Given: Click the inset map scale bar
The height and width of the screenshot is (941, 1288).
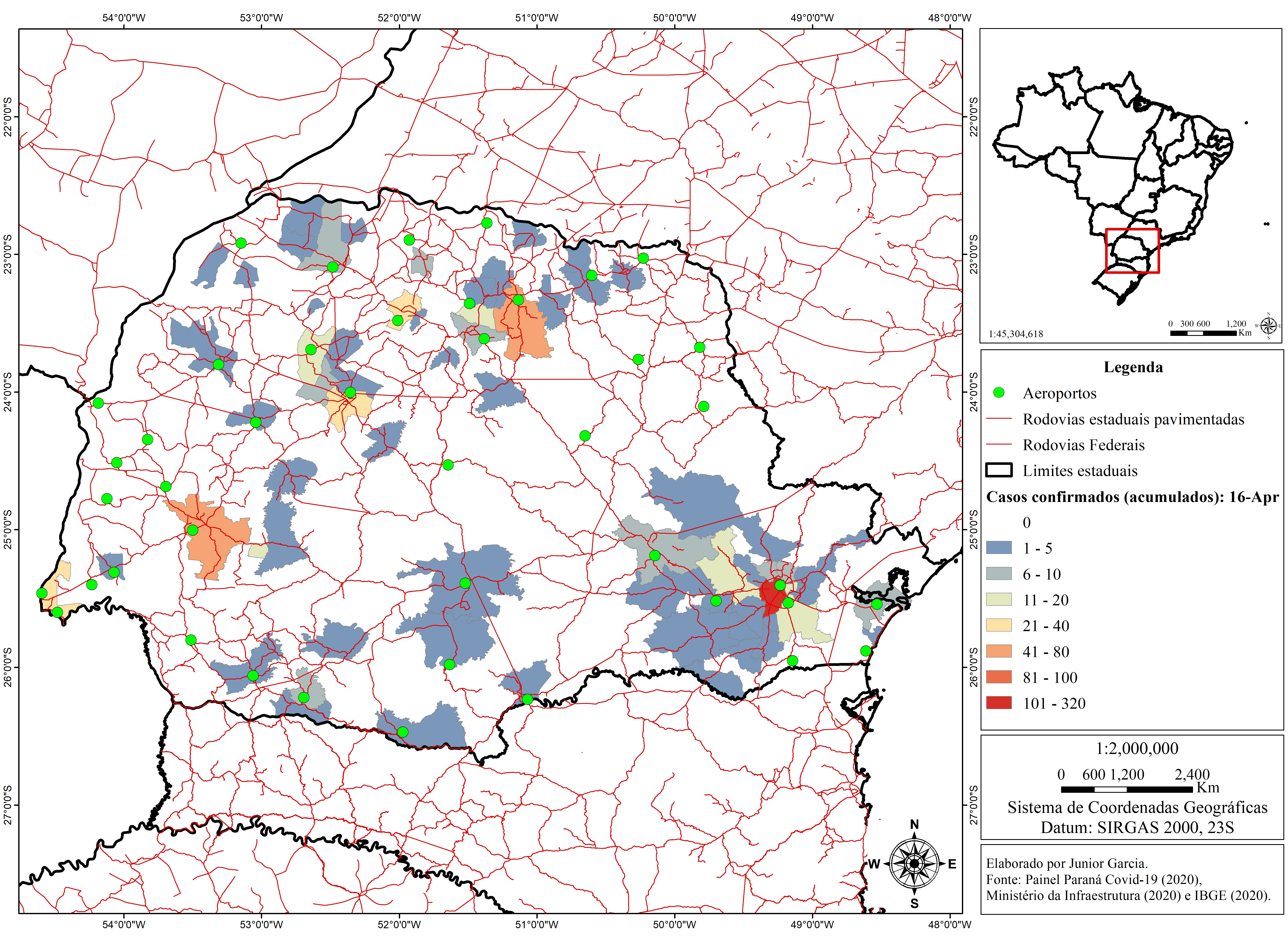Looking at the screenshot, I should coord(1203,333).
